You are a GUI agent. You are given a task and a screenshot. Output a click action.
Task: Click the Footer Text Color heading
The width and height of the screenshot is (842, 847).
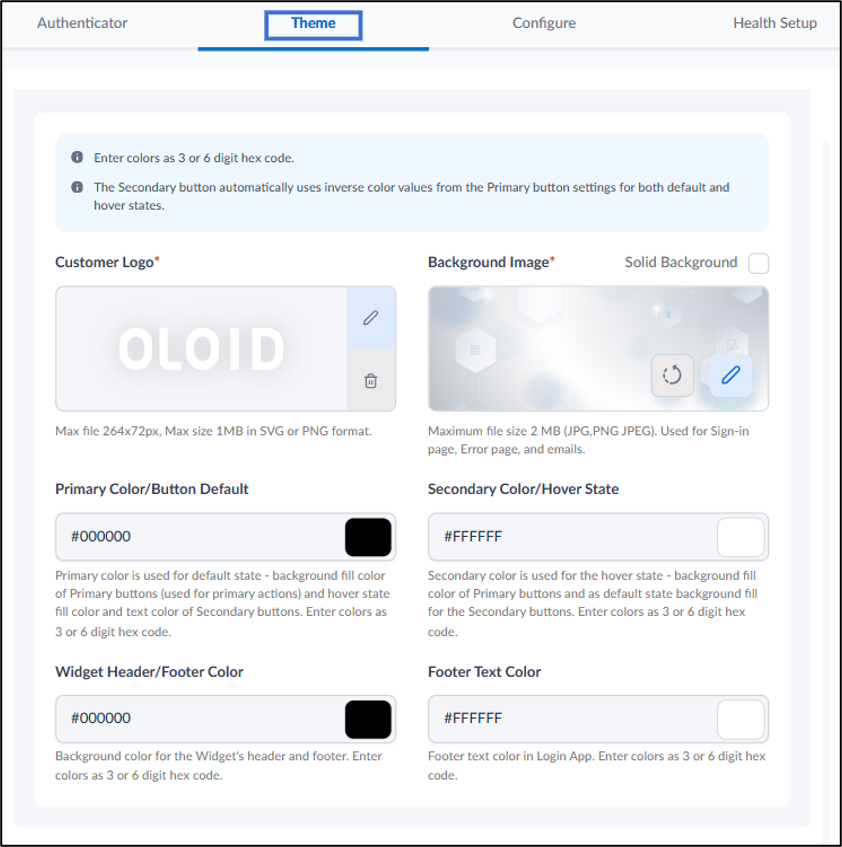click(484, 671)
